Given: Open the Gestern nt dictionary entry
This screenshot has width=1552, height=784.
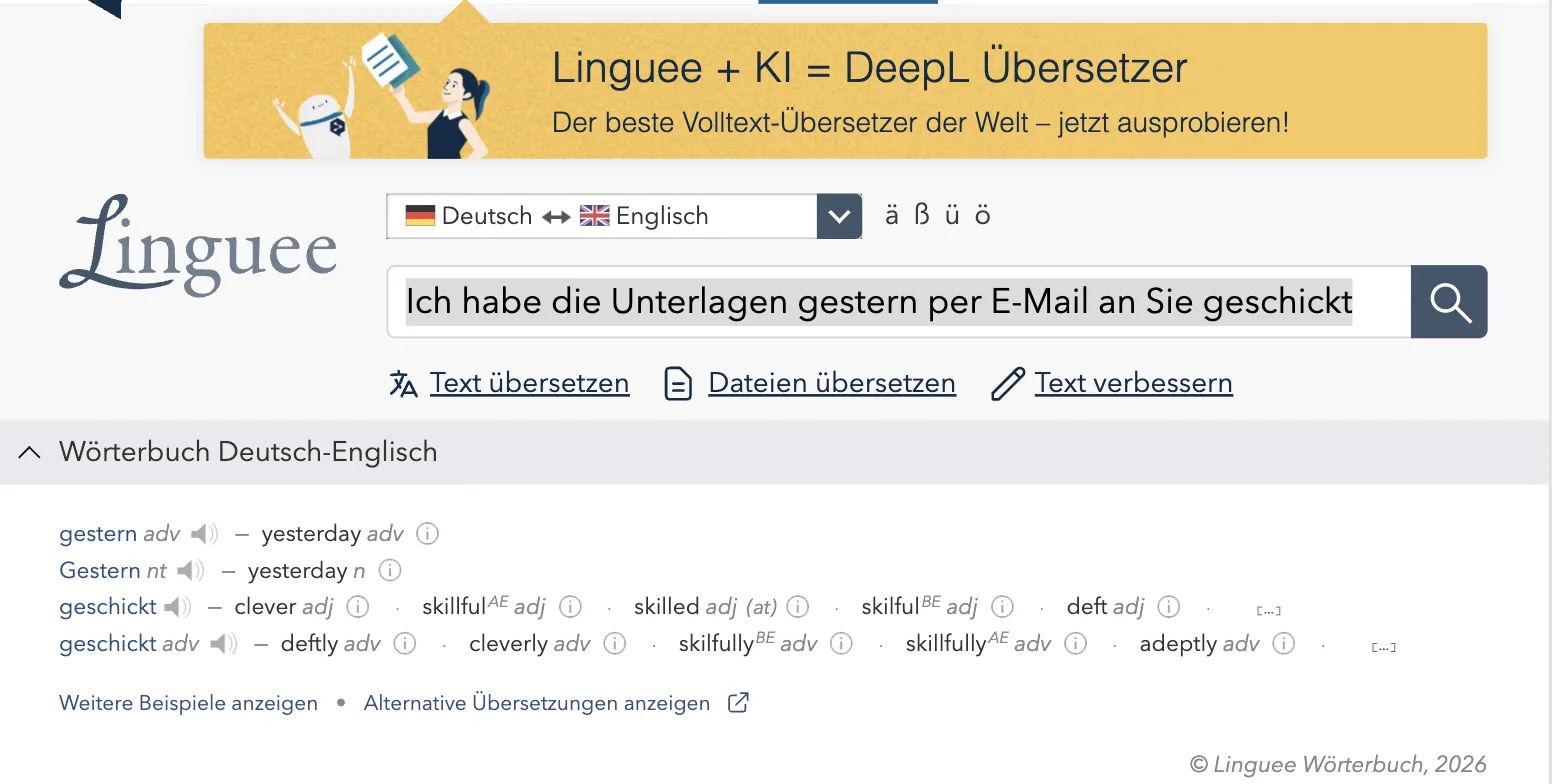Looking at the screenshot, I should click(x=100, y=571).
